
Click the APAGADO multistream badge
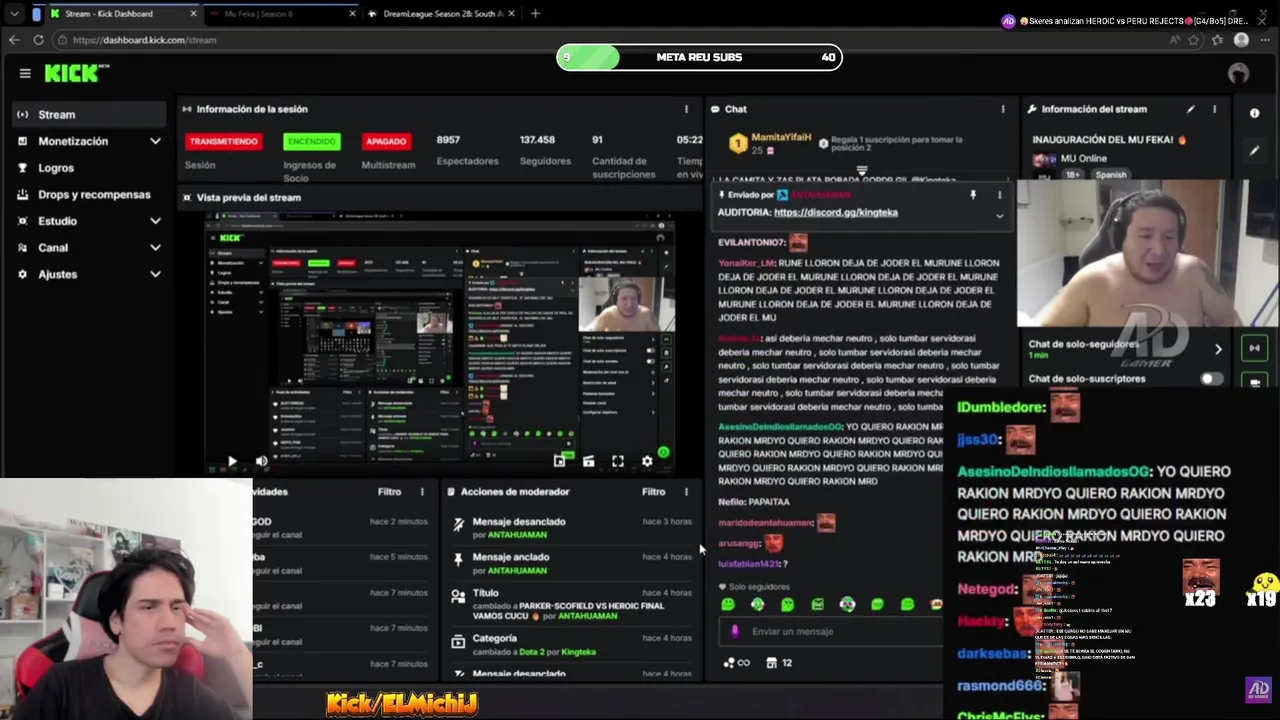pos(386,141)
